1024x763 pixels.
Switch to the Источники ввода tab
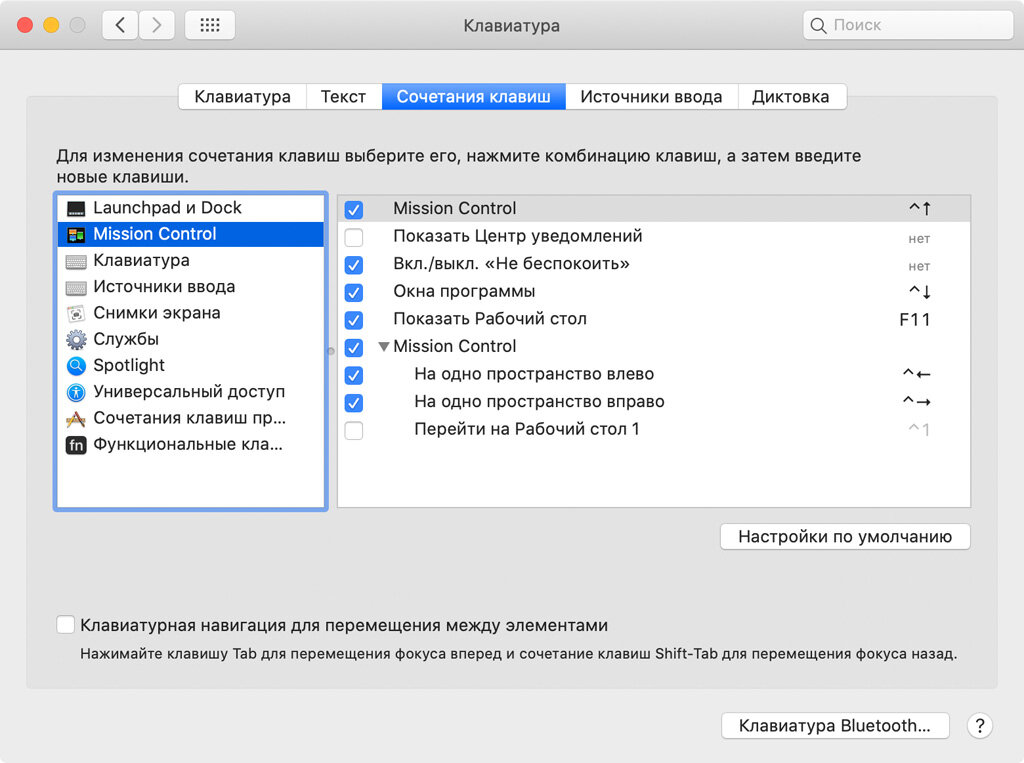(x=651, y=97)
